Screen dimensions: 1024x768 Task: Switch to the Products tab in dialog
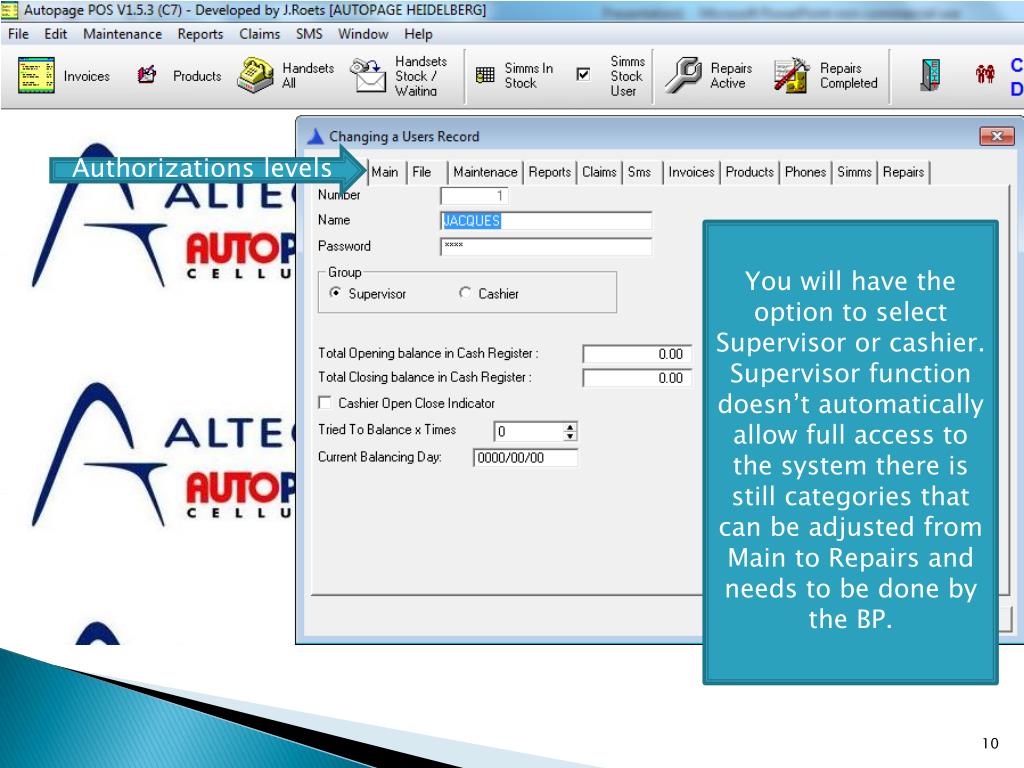750,172
